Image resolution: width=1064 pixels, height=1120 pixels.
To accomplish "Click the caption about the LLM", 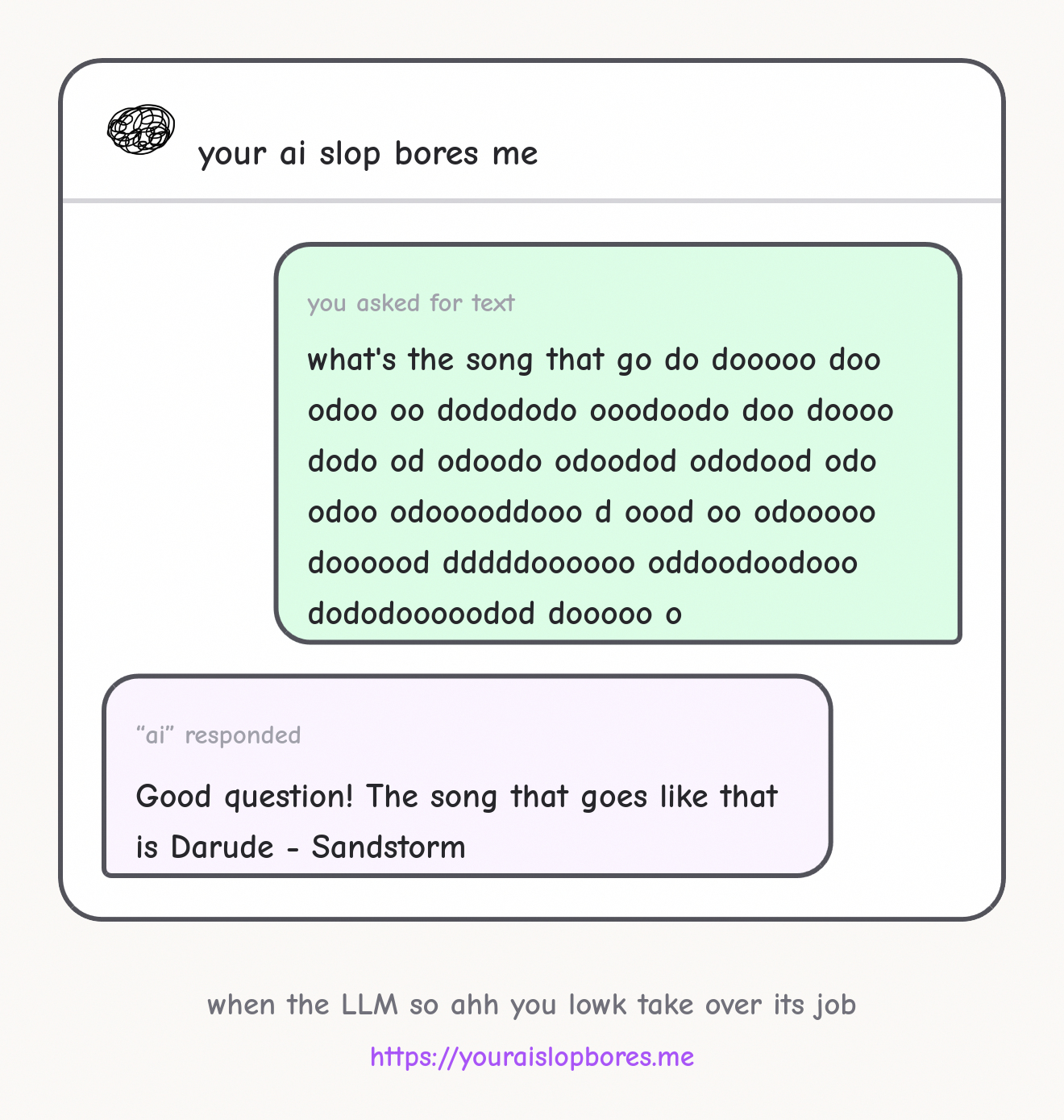I will coord(531,1005).
